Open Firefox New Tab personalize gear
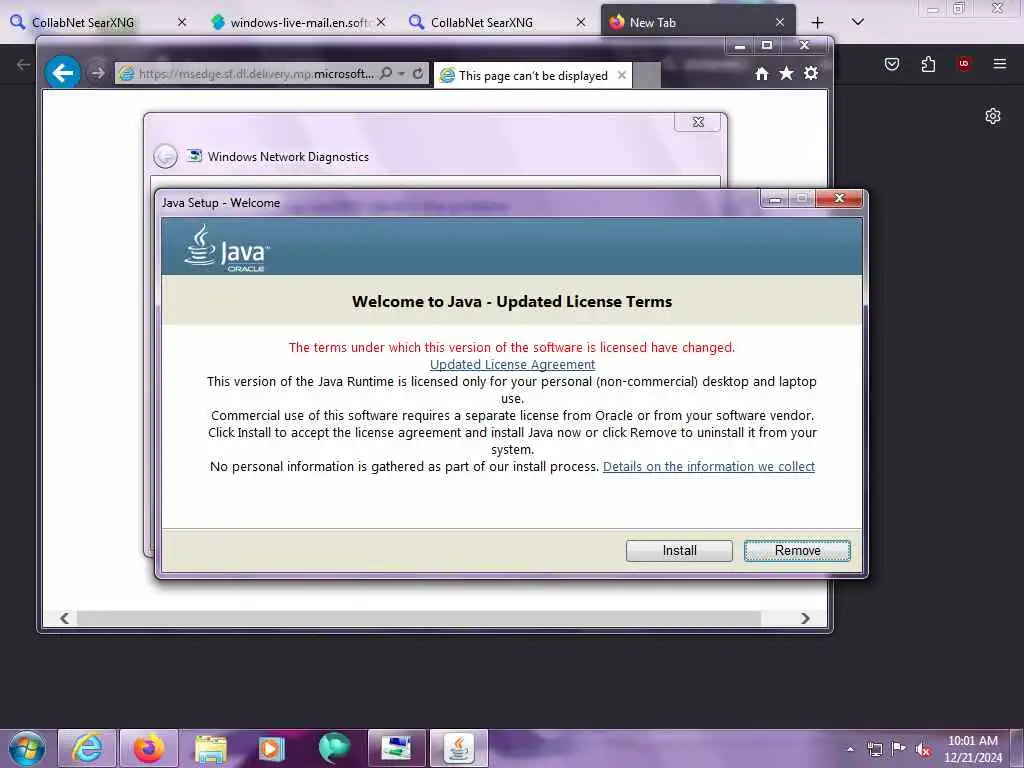 click(993, 116)
